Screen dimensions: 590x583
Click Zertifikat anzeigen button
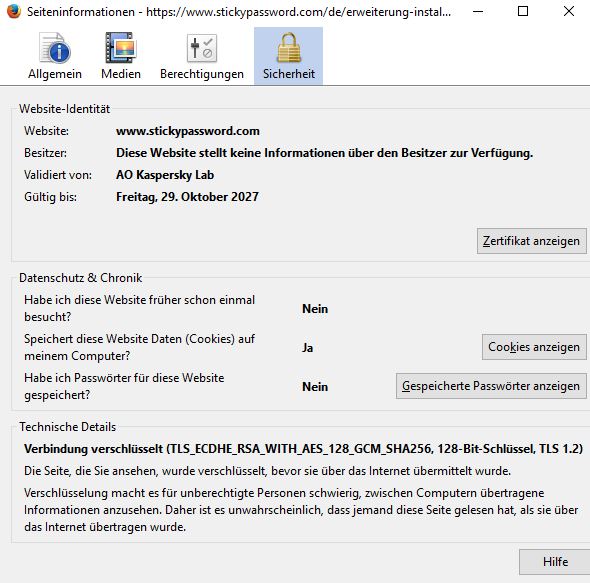click(532, 241)
